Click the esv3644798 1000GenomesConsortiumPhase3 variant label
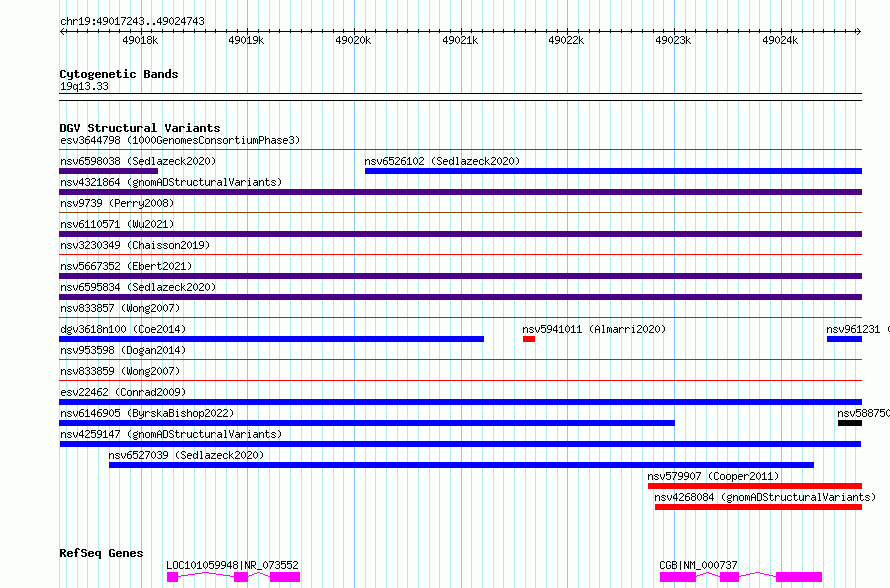890x588 pixels. [x=180, y=140]
